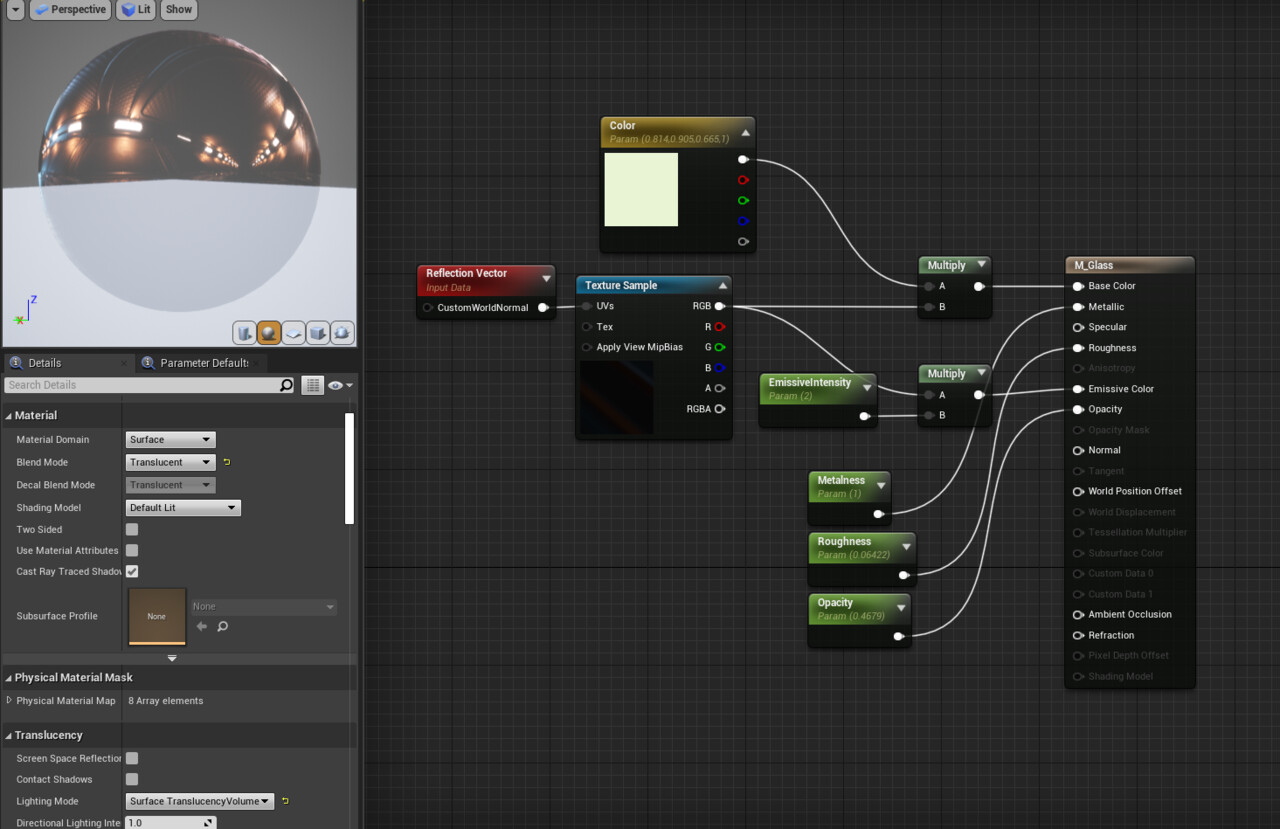Switch preview to the cube mesh
This screenshot has height=829, width=1280.
[x=318, y=333]
